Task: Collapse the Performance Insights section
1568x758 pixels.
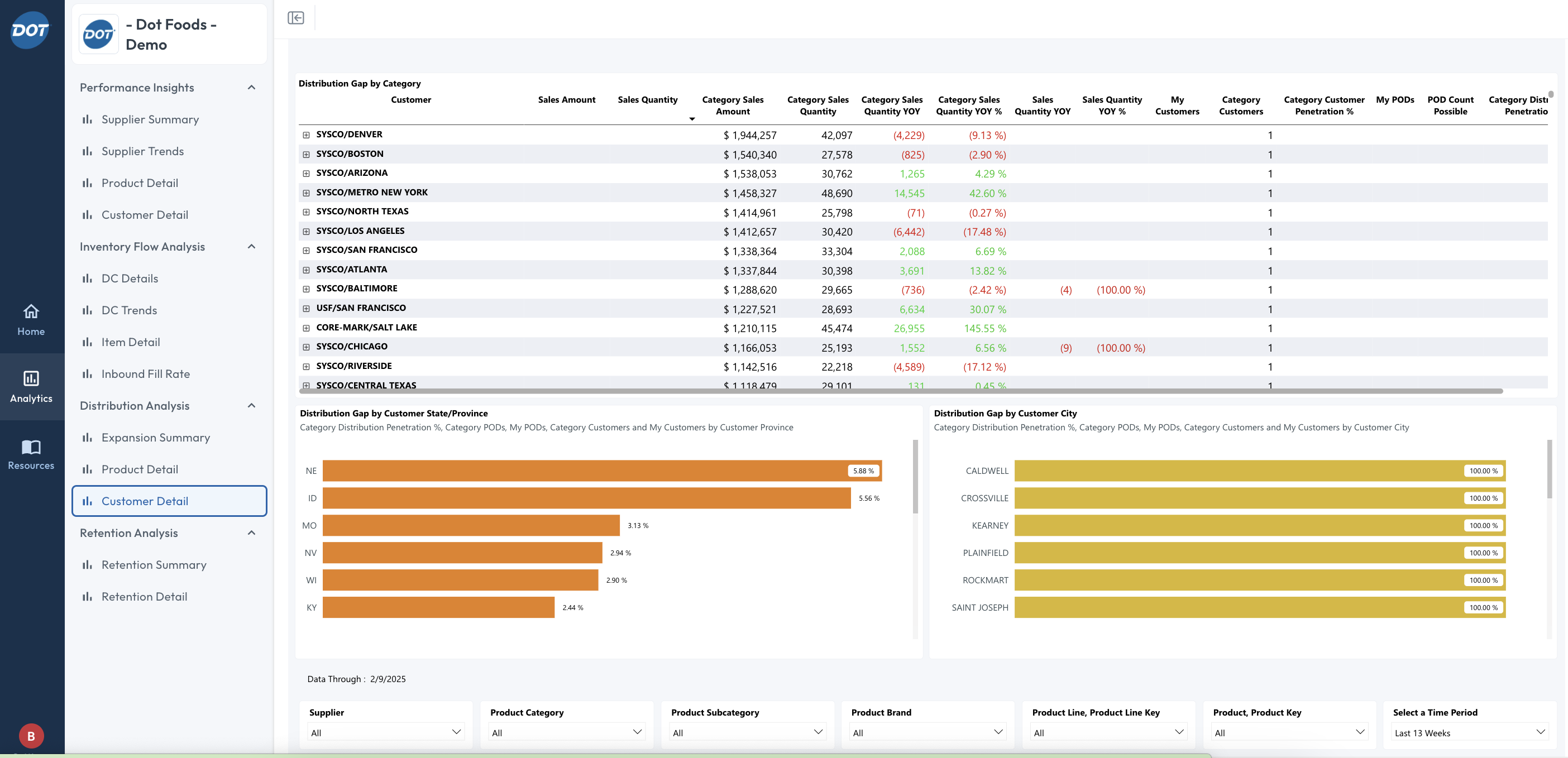Action: [251, 88]
